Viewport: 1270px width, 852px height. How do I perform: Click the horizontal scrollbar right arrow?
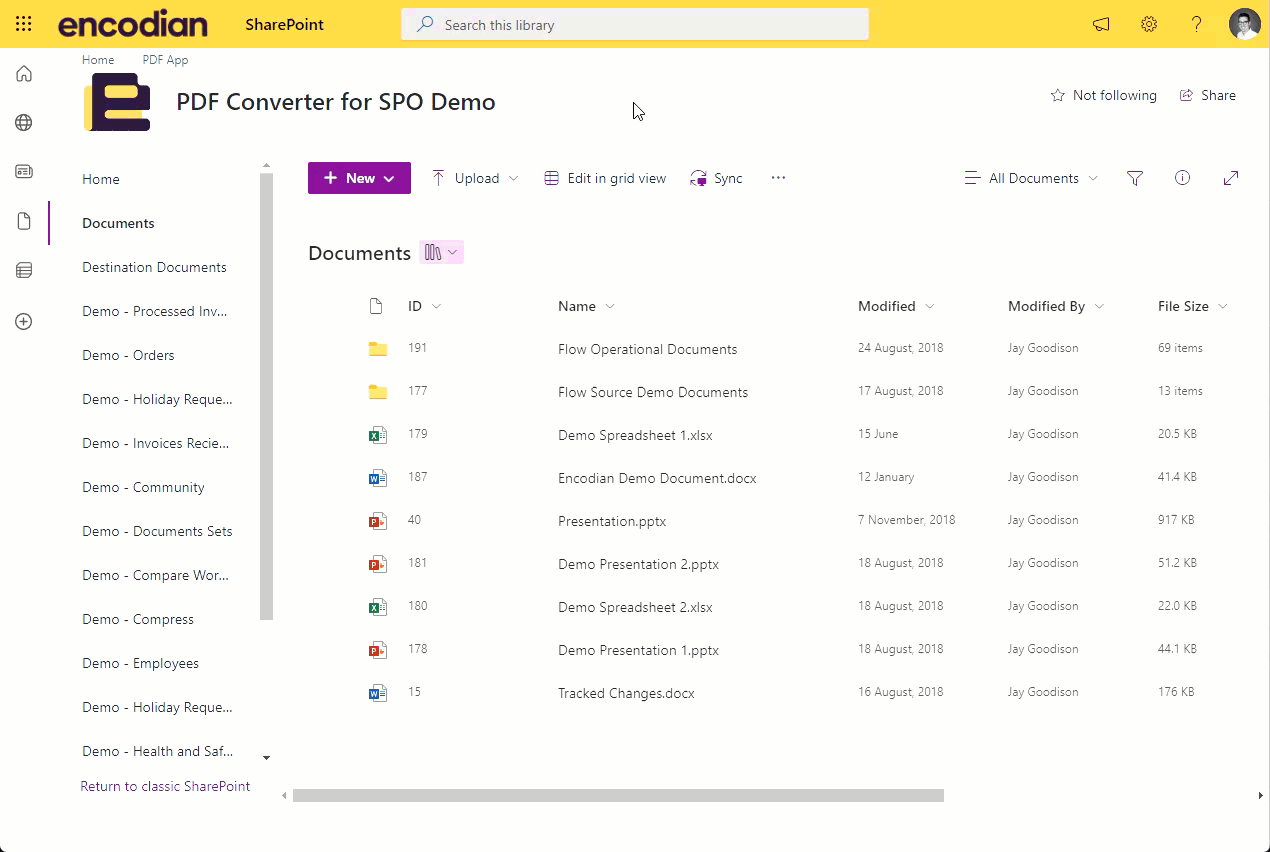tap(1260, 796)
